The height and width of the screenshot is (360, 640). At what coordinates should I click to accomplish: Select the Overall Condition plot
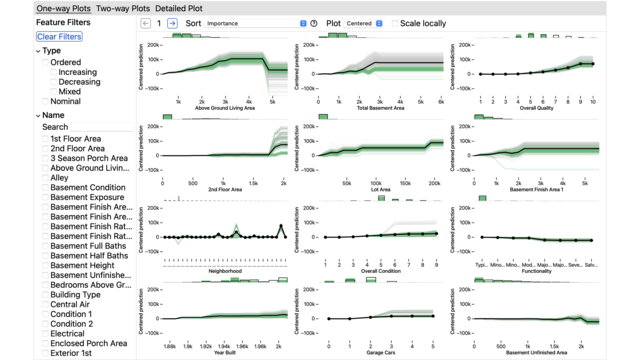pos(369,235)
